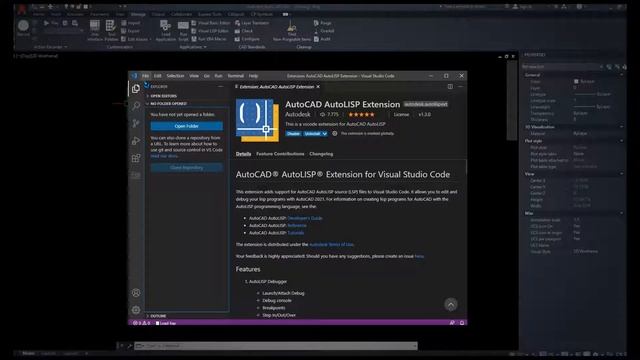Click the extension settings gear beside Uninstall
The image size is (640, 360).
click(335, 133)
